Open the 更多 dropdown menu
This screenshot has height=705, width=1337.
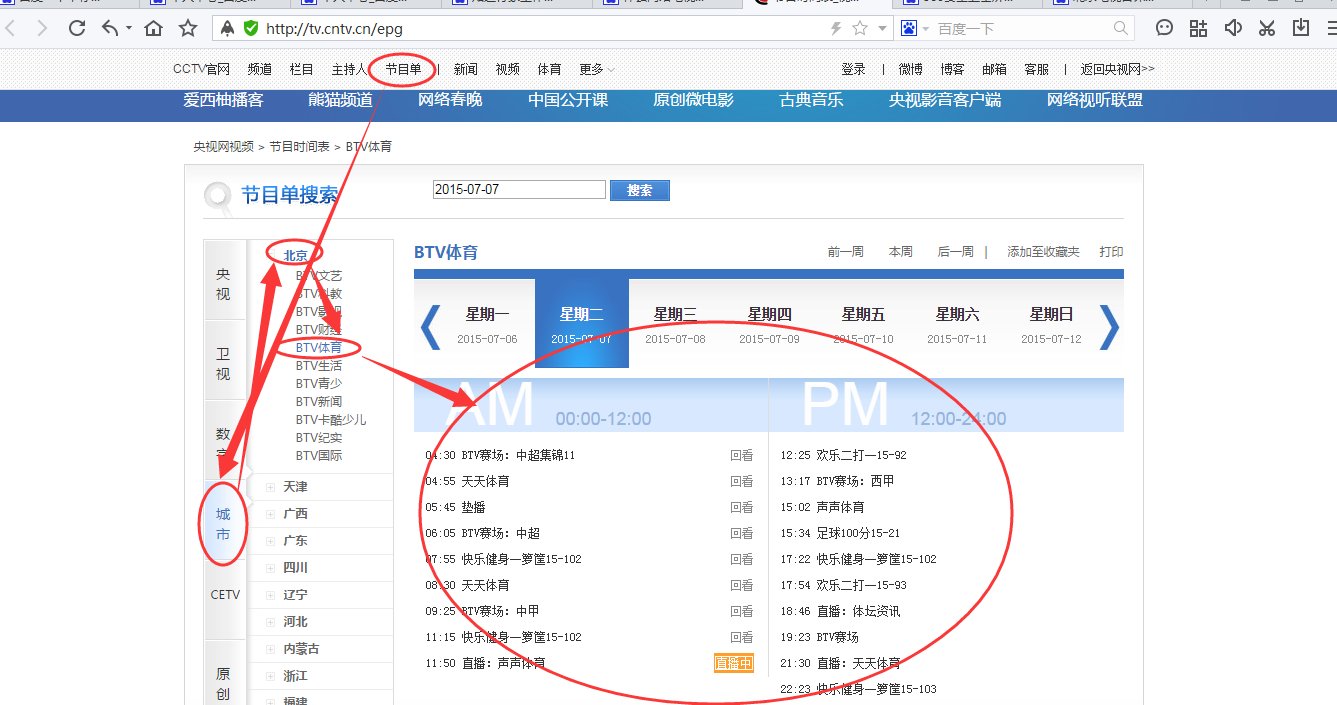coord(593,69)
